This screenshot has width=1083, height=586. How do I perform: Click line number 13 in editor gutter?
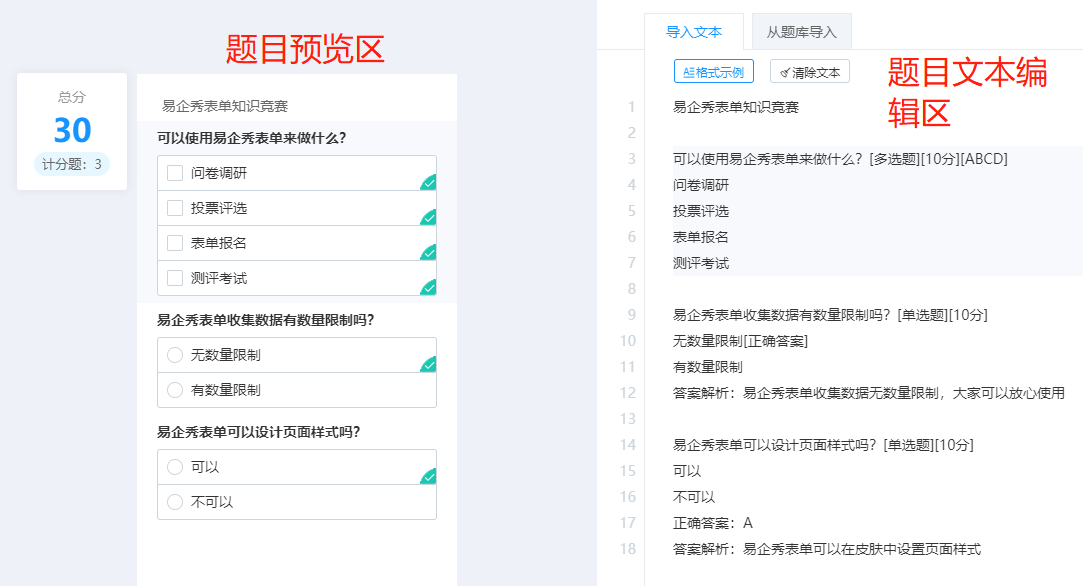point(627,419)
